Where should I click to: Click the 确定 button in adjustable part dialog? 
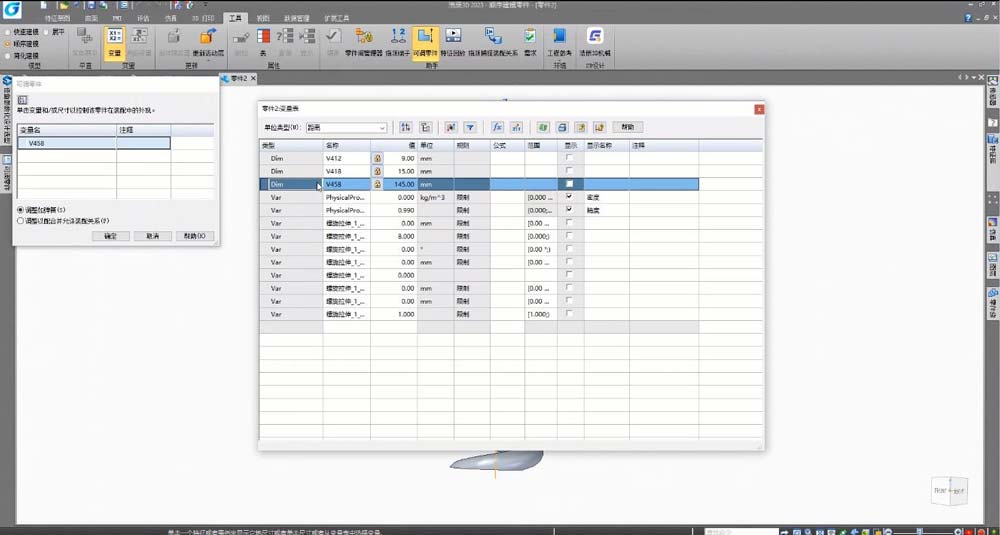tap(110, 236)
